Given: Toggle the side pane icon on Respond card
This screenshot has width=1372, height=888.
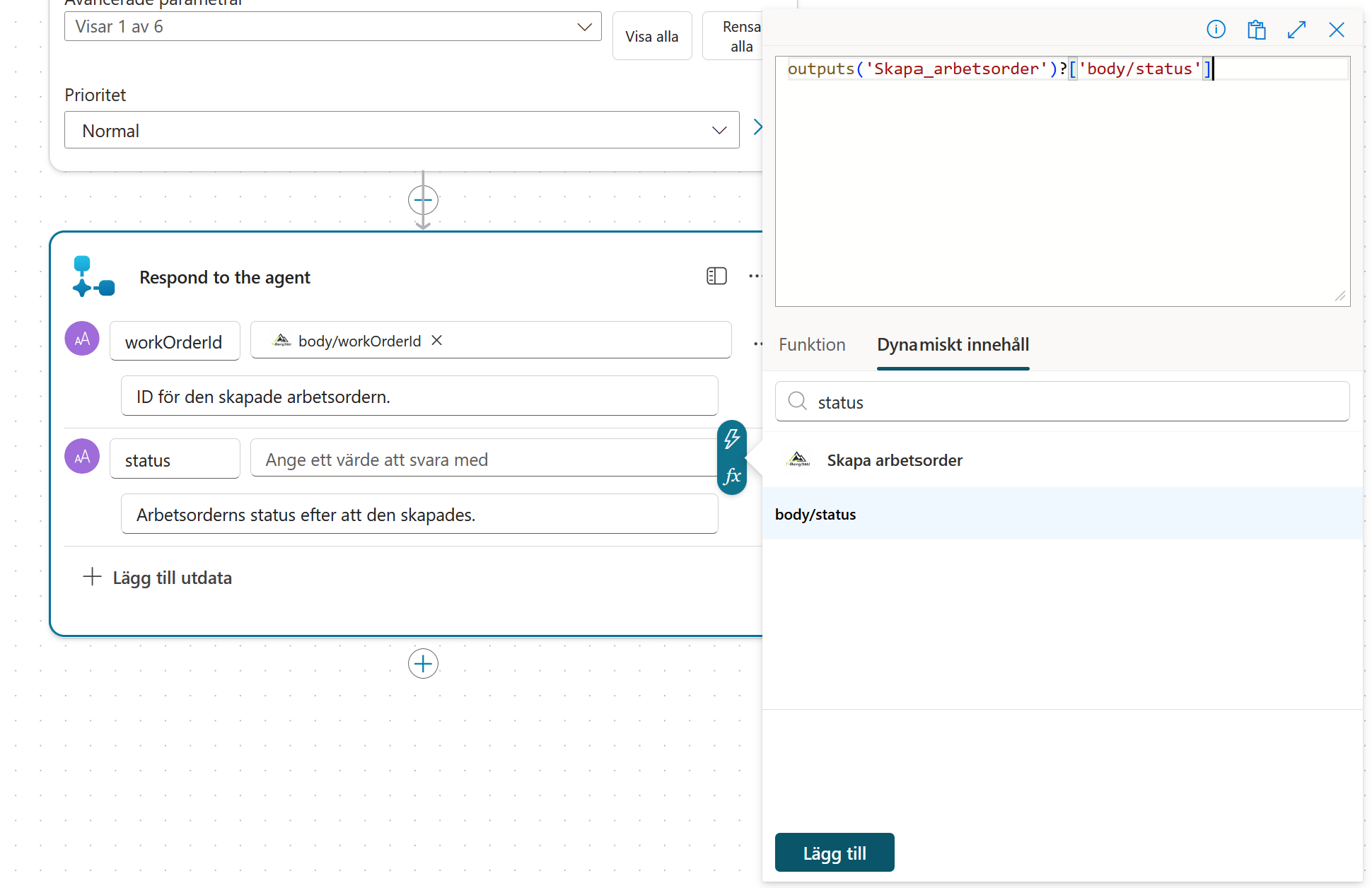Looking at the screenshot, I should (x=716, y=276).
